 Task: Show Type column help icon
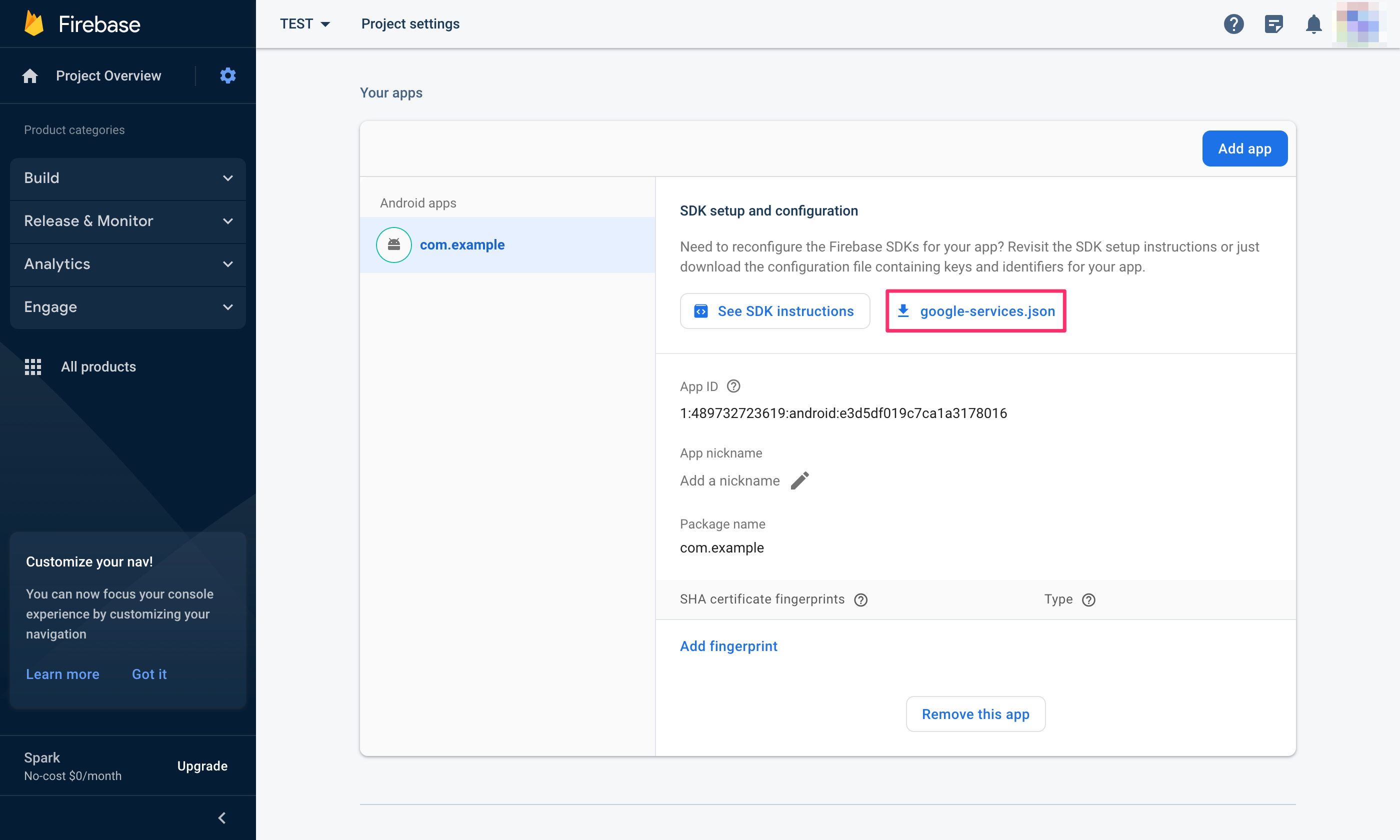point(1089,599)
